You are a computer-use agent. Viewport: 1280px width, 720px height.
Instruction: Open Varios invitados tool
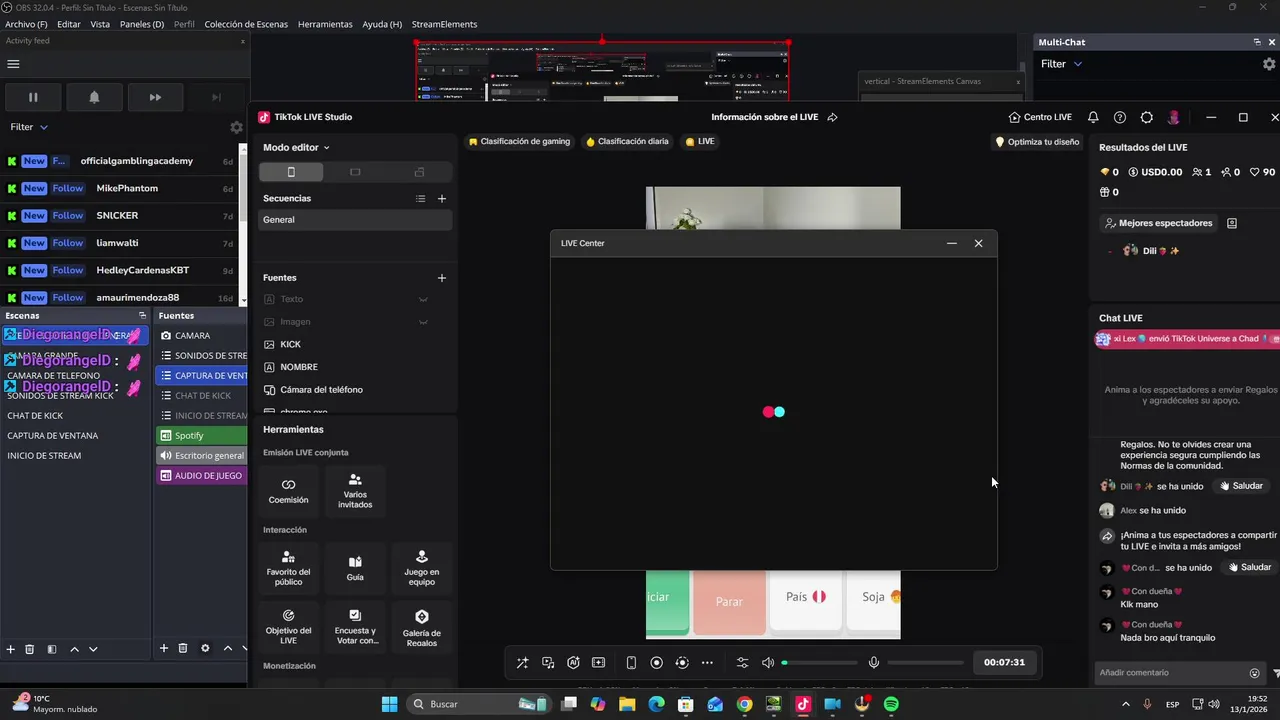click(x=355, y=490)
